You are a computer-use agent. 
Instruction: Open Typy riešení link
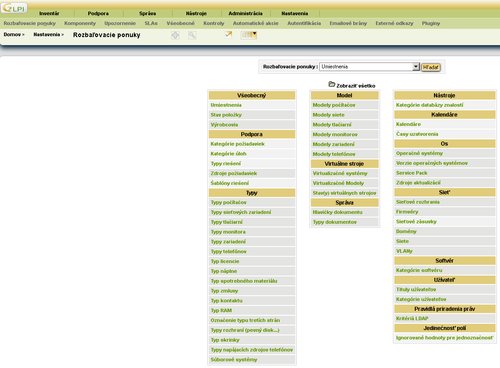click(x=226, y=164)
